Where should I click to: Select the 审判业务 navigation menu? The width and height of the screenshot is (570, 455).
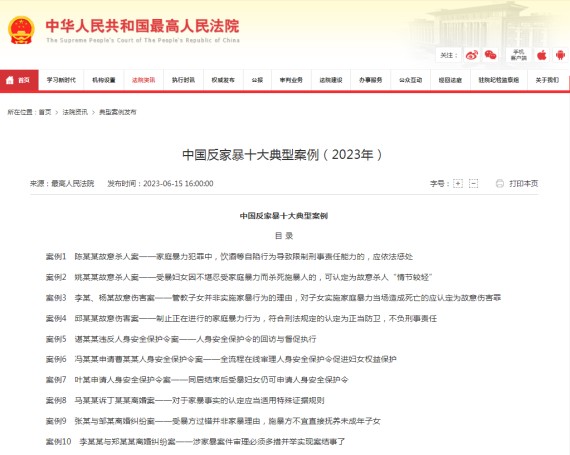pos(291,80)
